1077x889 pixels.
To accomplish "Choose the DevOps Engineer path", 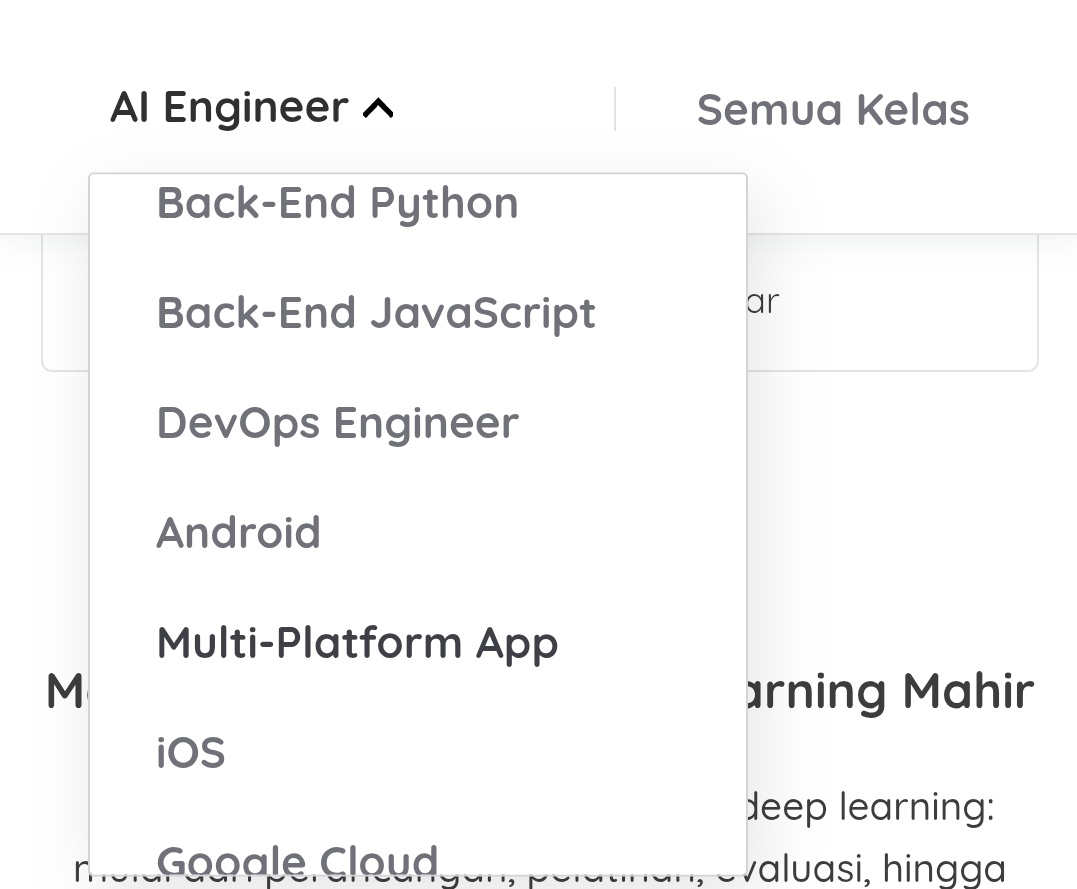I will (337, 422).
